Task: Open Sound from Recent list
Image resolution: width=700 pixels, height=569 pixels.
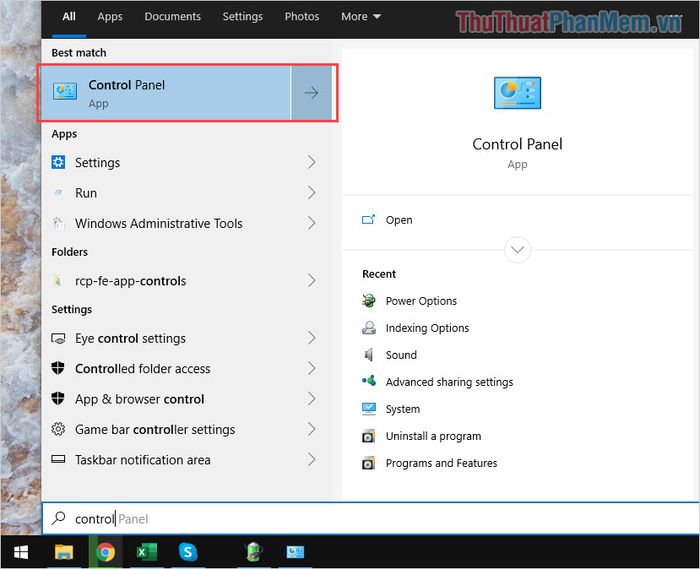Action: [401, 355]
